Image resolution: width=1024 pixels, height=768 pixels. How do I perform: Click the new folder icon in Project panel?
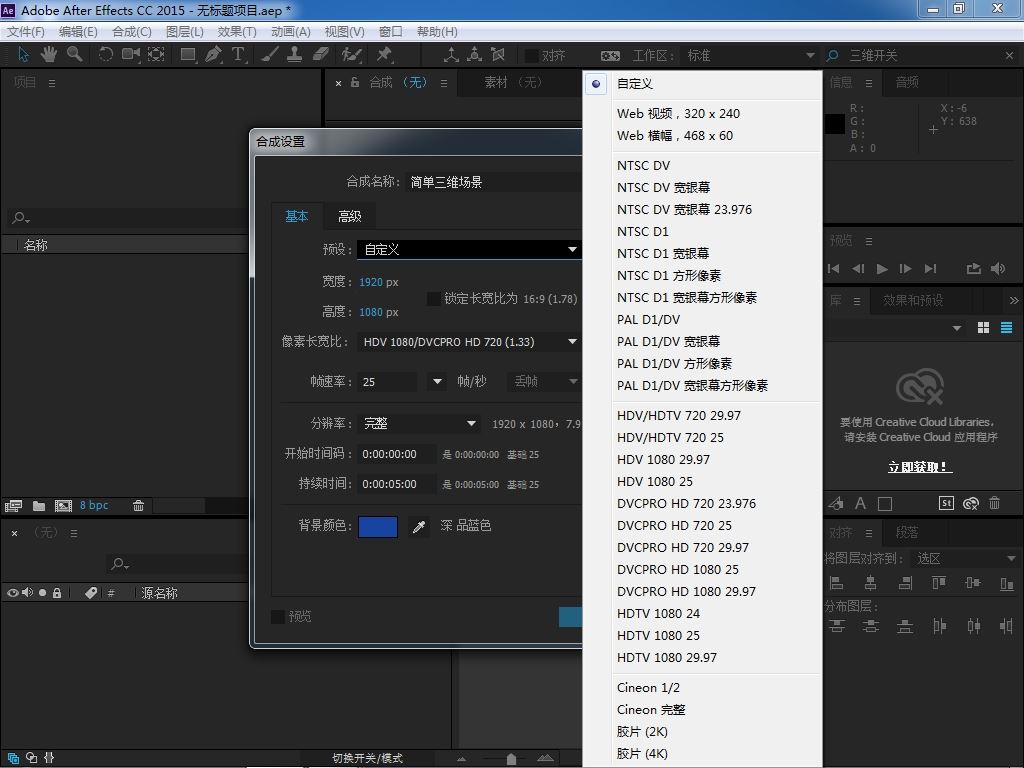pos(39,505)
